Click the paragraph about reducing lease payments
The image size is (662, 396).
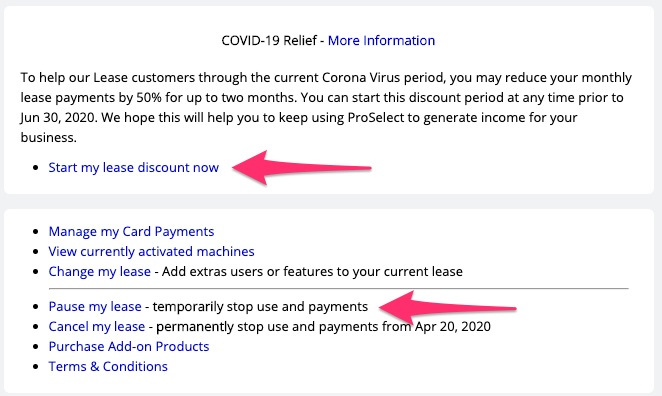(326, 107)
